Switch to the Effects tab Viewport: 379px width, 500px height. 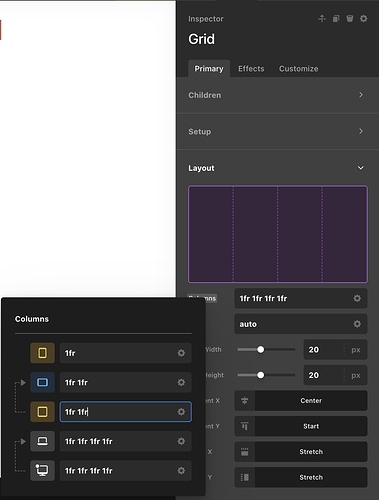[x=251, y=69]
